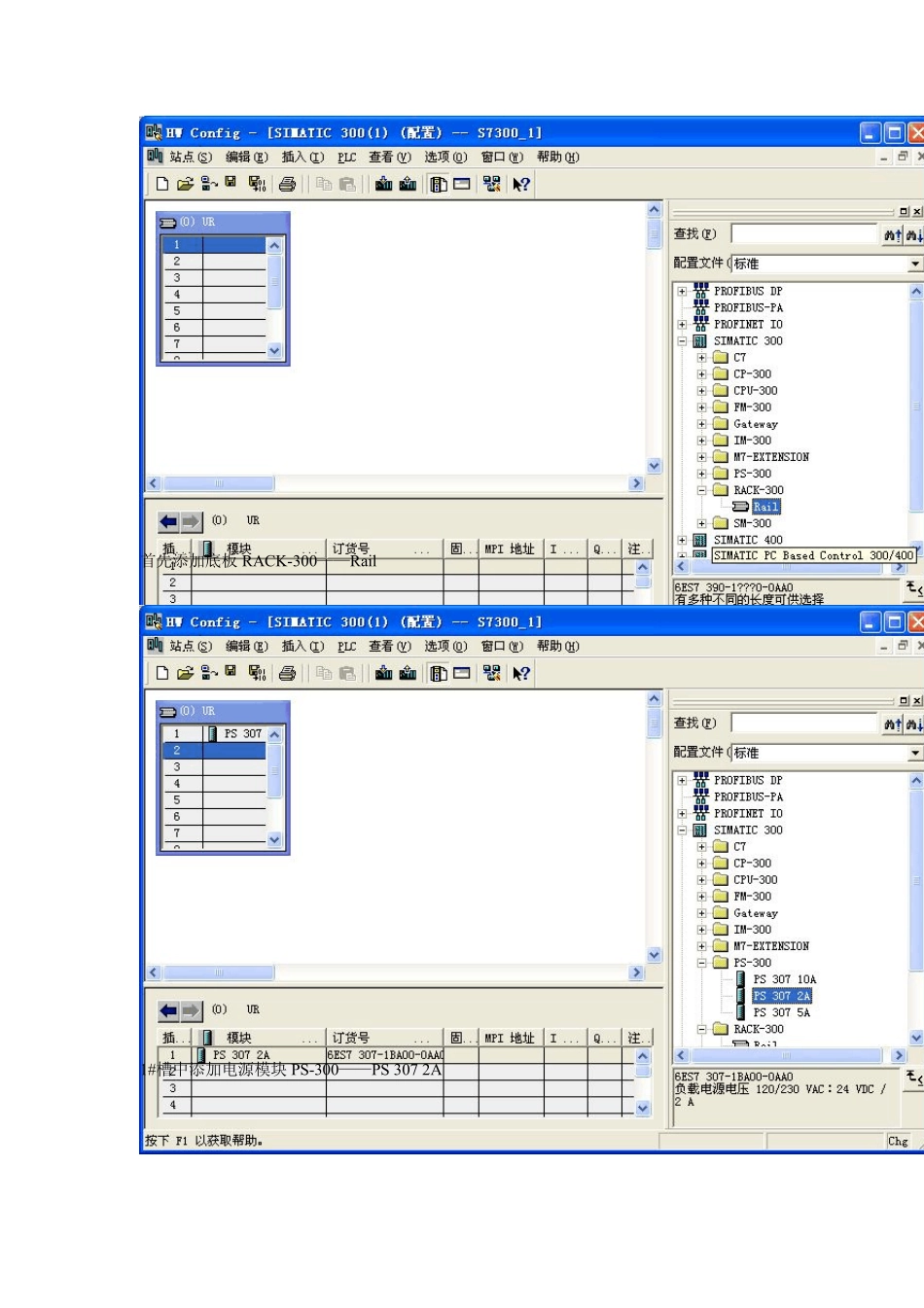
Task: Click 查找 search field in upper catalog
Action: point(804,234)
